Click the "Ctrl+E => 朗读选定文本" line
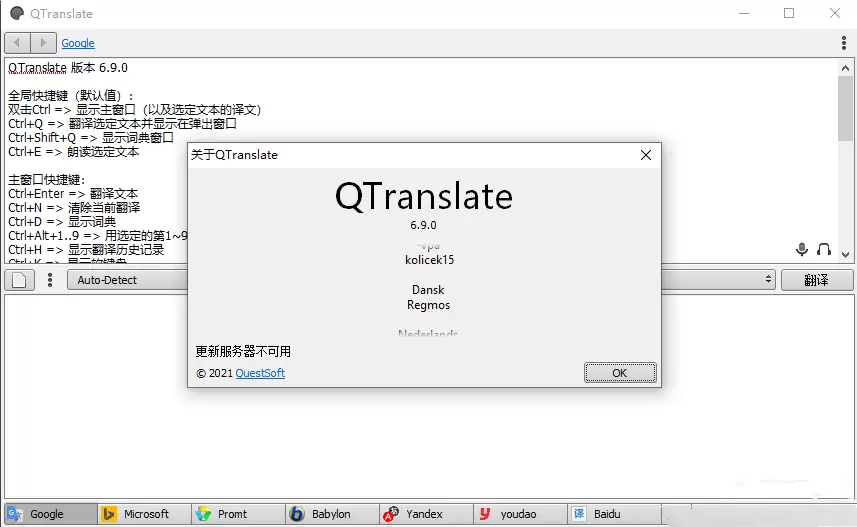 [74, 151]
